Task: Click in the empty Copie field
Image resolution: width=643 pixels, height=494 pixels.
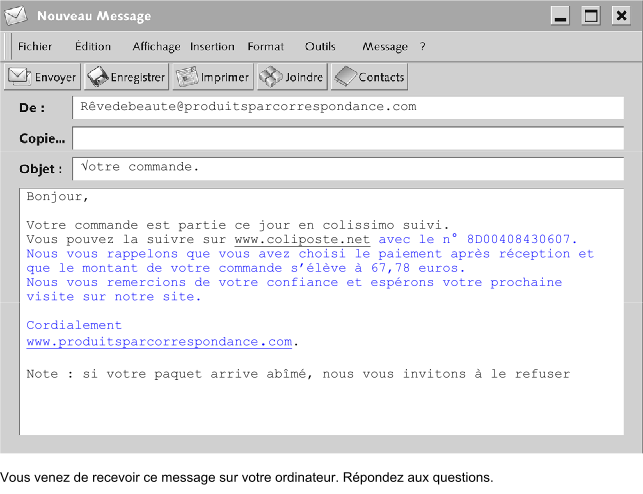Action: [x=347, y=138]
